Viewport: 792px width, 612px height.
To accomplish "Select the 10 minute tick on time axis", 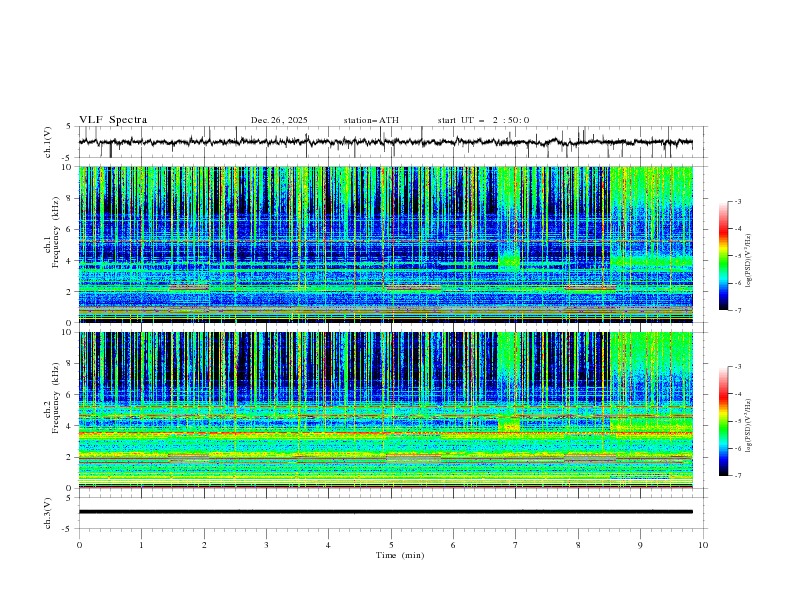I will pyautogui.click(x=703, y=544).
